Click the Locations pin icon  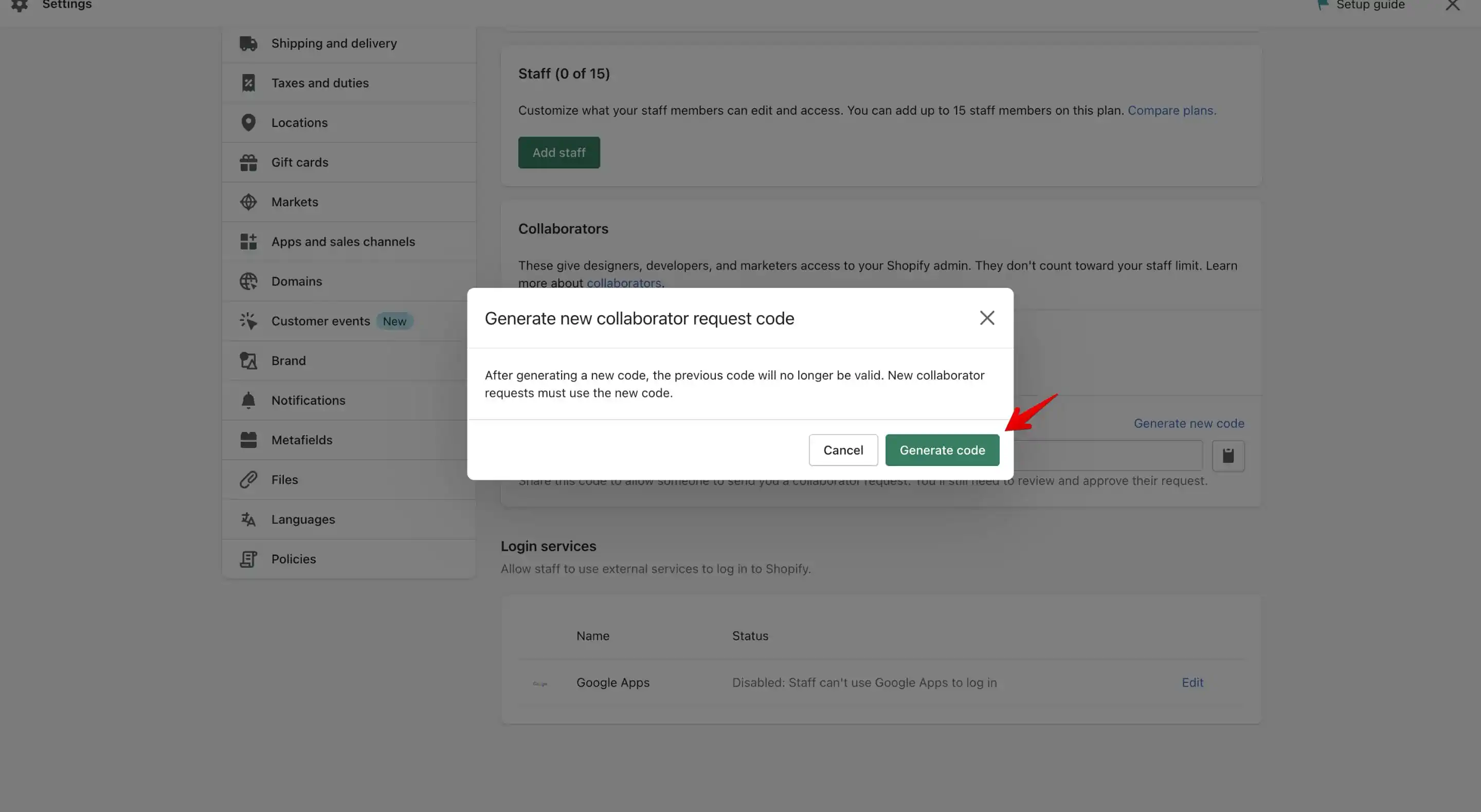pyautogui.click(x=248, y=122)
